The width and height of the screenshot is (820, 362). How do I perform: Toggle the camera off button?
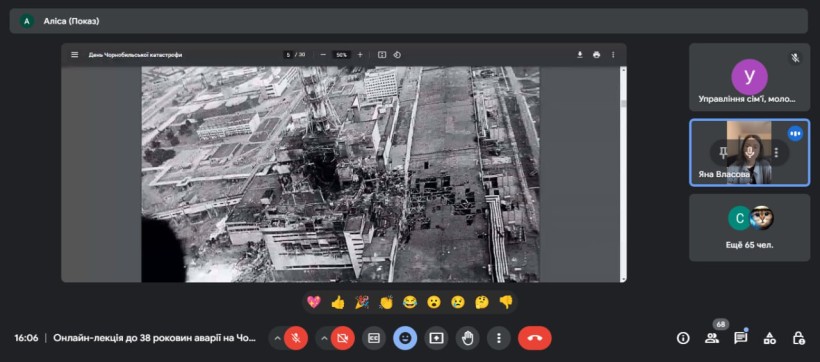(x=343, y=338)
